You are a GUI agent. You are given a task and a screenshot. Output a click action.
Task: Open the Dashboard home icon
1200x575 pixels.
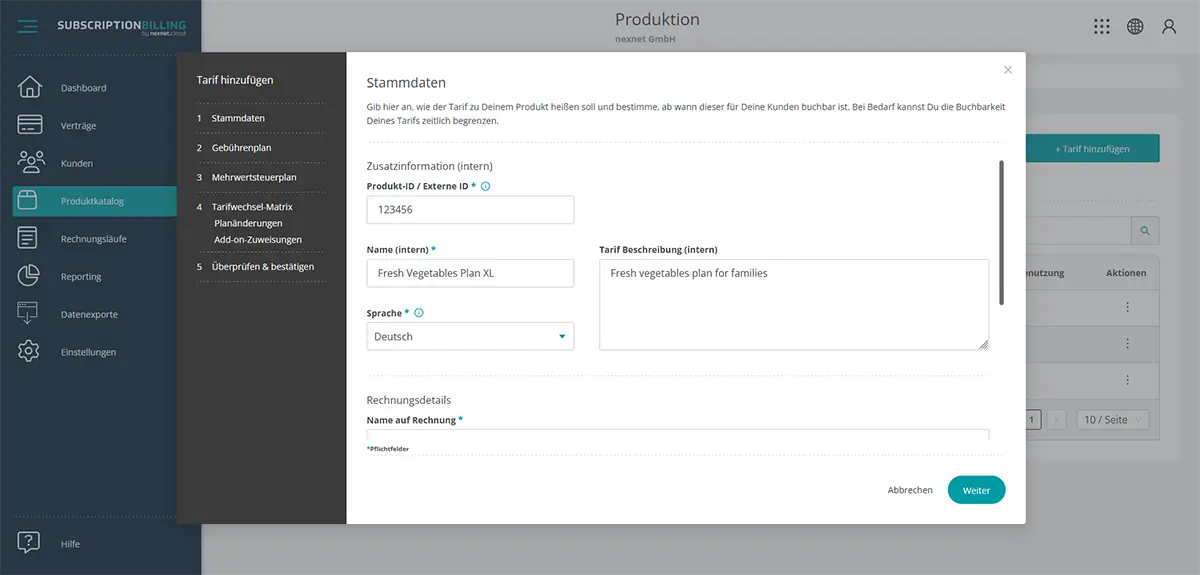[29, 87]
